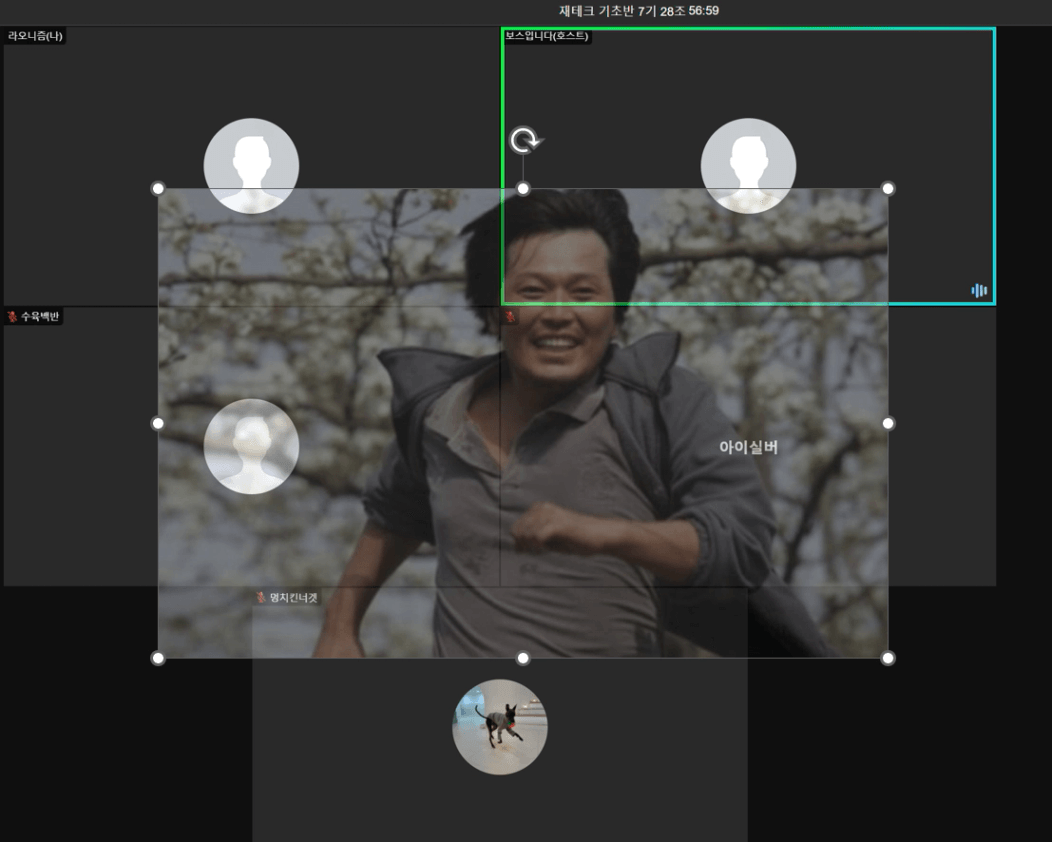1052x842 pixels.
Task: Click the 라오니즘(나) name label
Action: point(35,36)
